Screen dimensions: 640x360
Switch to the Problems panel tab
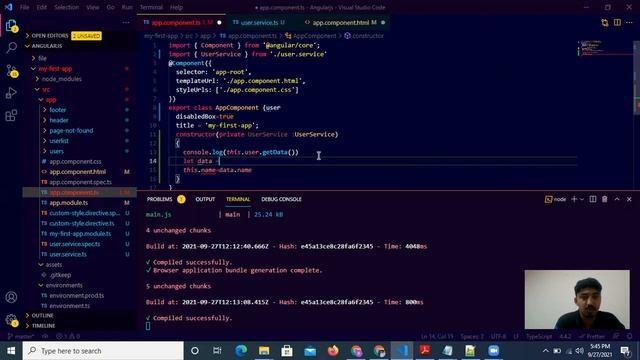[x=160, y=199]
